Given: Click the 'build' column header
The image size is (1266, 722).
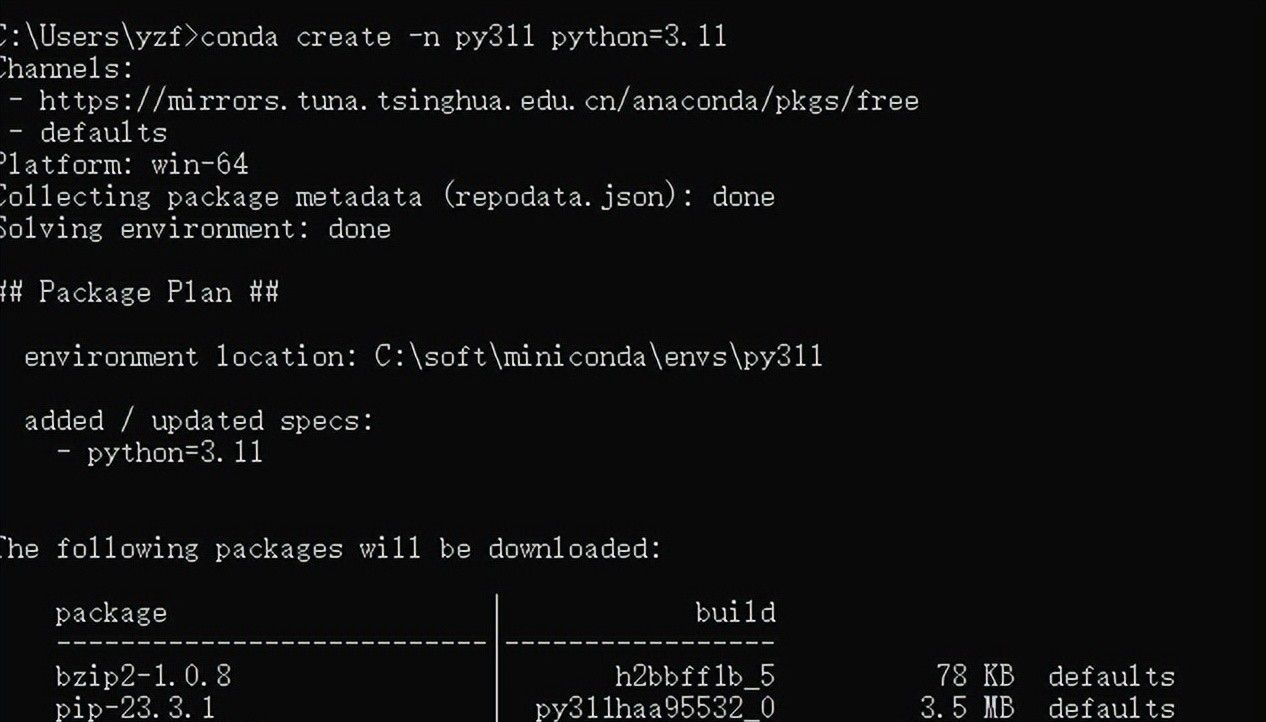Looking at the screenshot, I should [x=735, y=613].
